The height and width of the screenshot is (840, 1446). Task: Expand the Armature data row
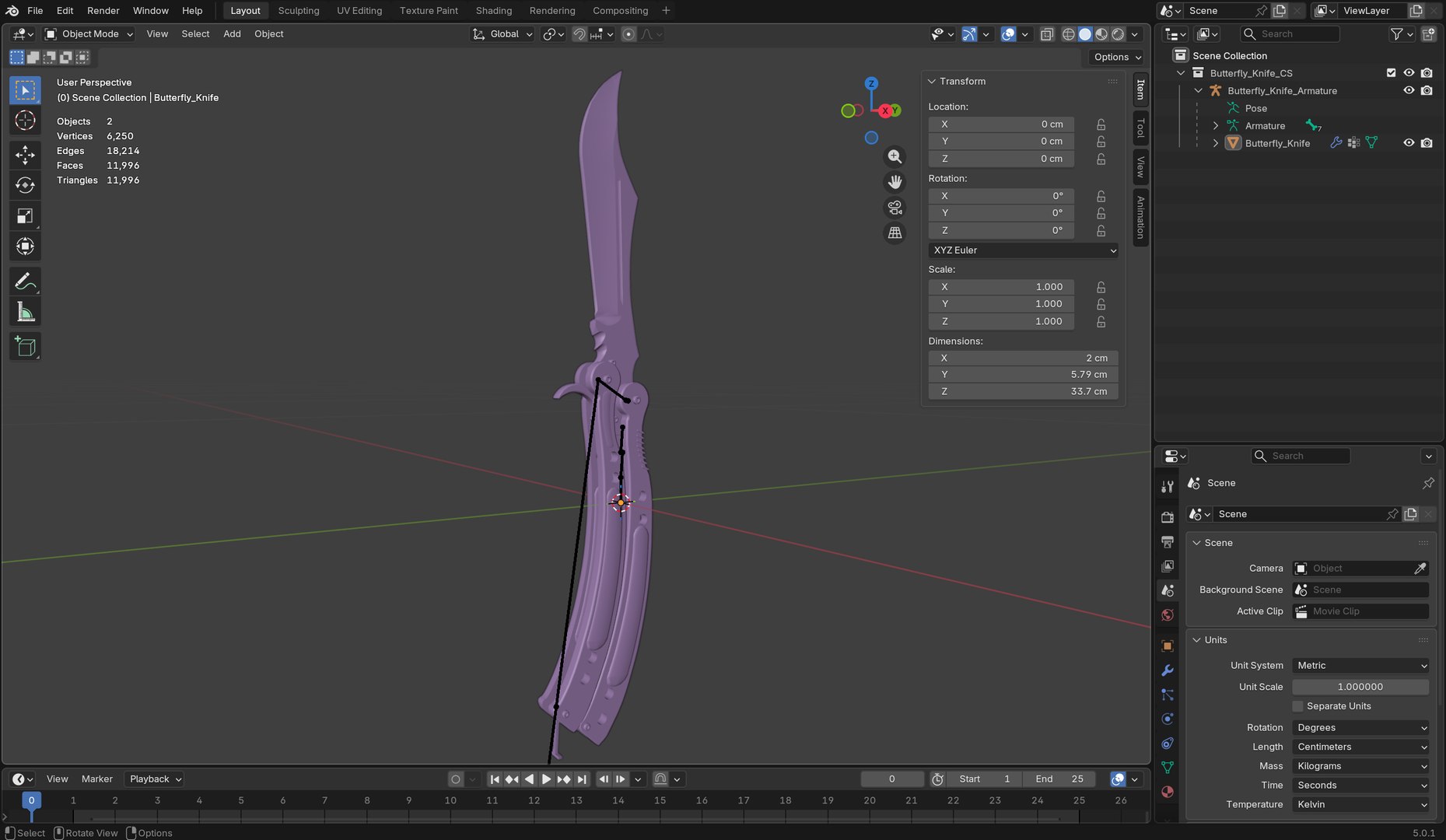pyautogui.click(x=1216, y=126)
